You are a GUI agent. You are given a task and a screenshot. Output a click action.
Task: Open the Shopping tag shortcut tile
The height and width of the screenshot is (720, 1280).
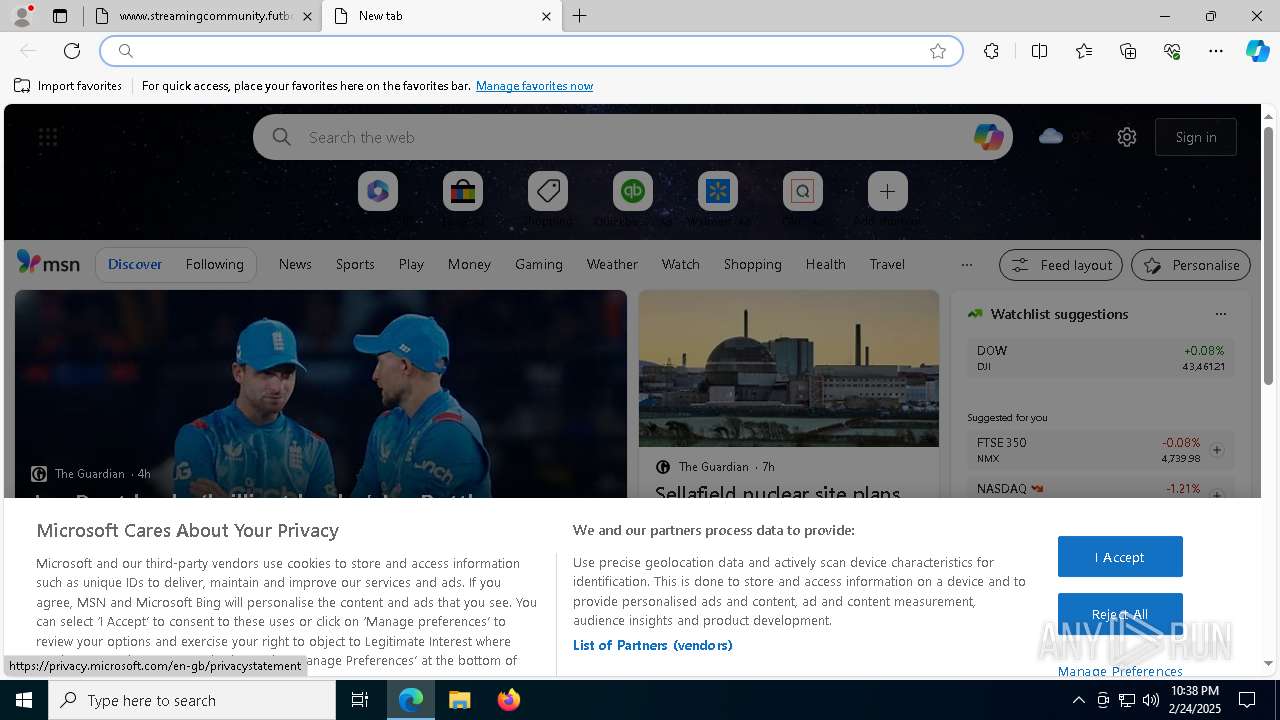(x=548, y=191)
